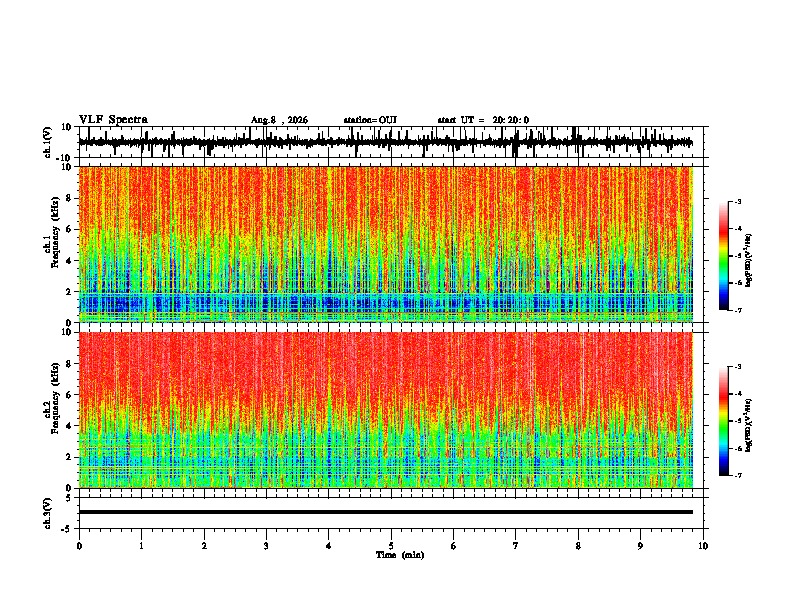Click the "5" tick on the ch.3(V) axis
The height and width of the screenshot is (612, 792).
click(x=69, y=497)
